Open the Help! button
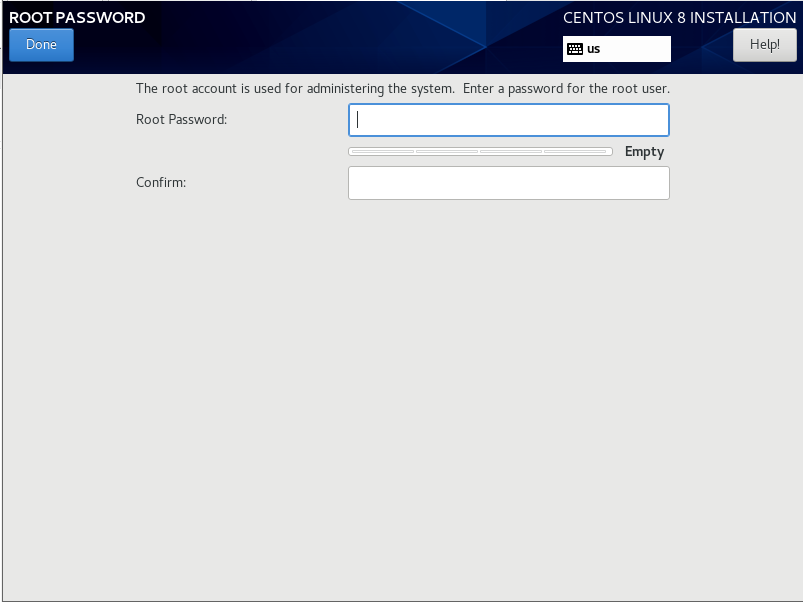Image resolution: width=803 pixels, height=602 pixels. coord(765,45)
